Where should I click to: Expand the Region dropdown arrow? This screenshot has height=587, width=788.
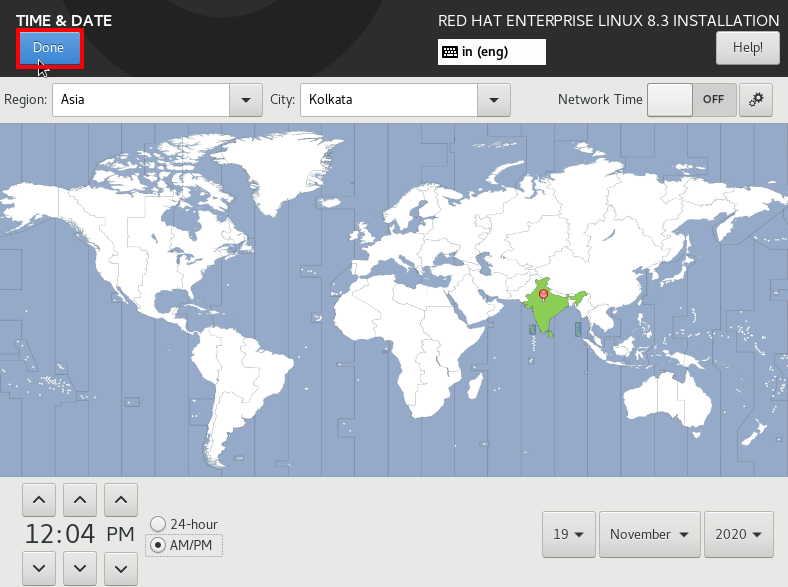coord(246,100)
